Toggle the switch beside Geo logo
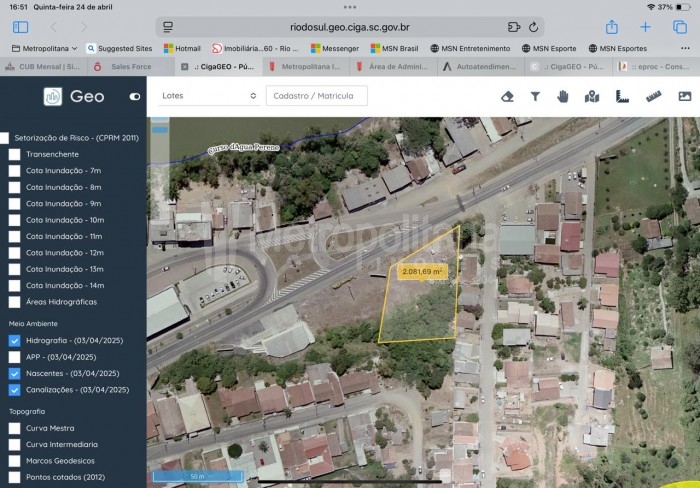The image size is (700, 488). 135,97
